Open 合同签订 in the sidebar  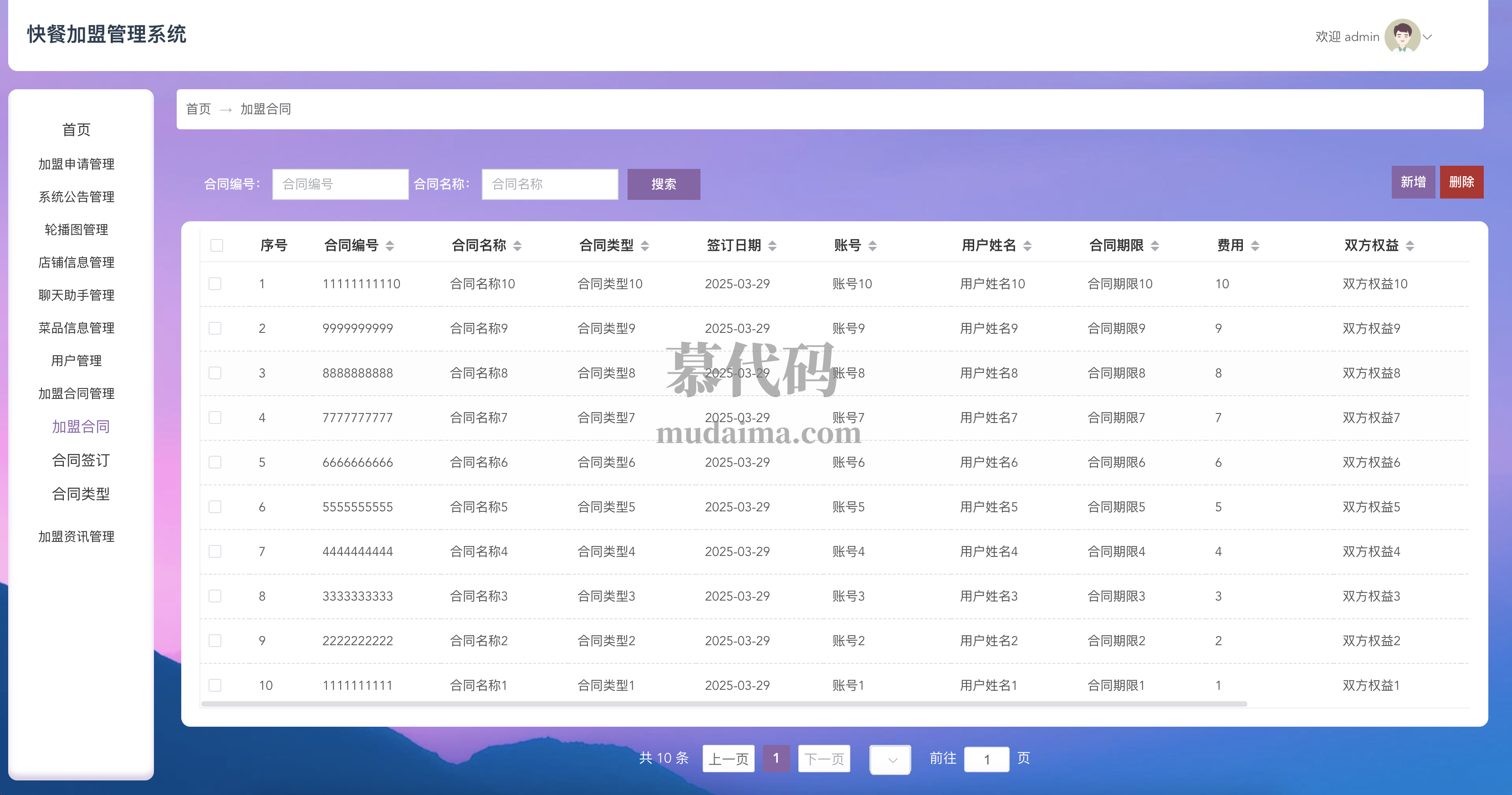(81, 461)
